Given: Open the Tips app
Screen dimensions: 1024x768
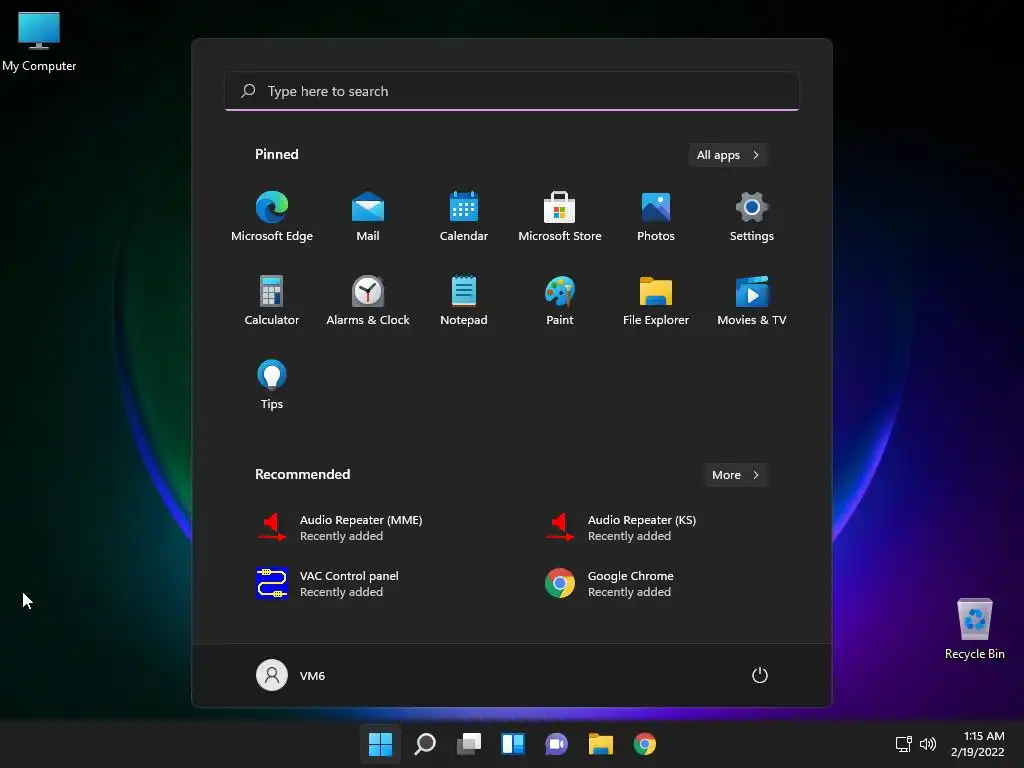Looking at the screenshot, I should click(x=272, y=385).
